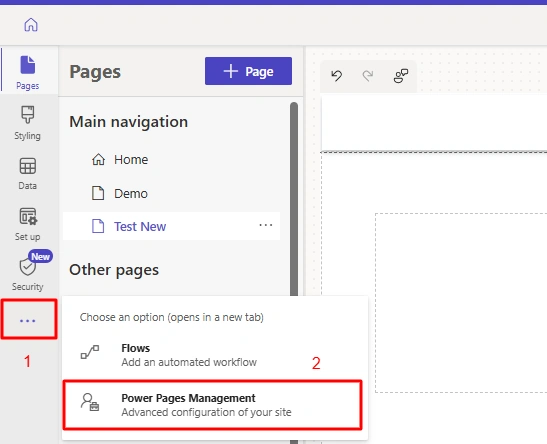Open the Styling workspace
Viewport: 547px width, 444px height.
(x=28, y=123)
